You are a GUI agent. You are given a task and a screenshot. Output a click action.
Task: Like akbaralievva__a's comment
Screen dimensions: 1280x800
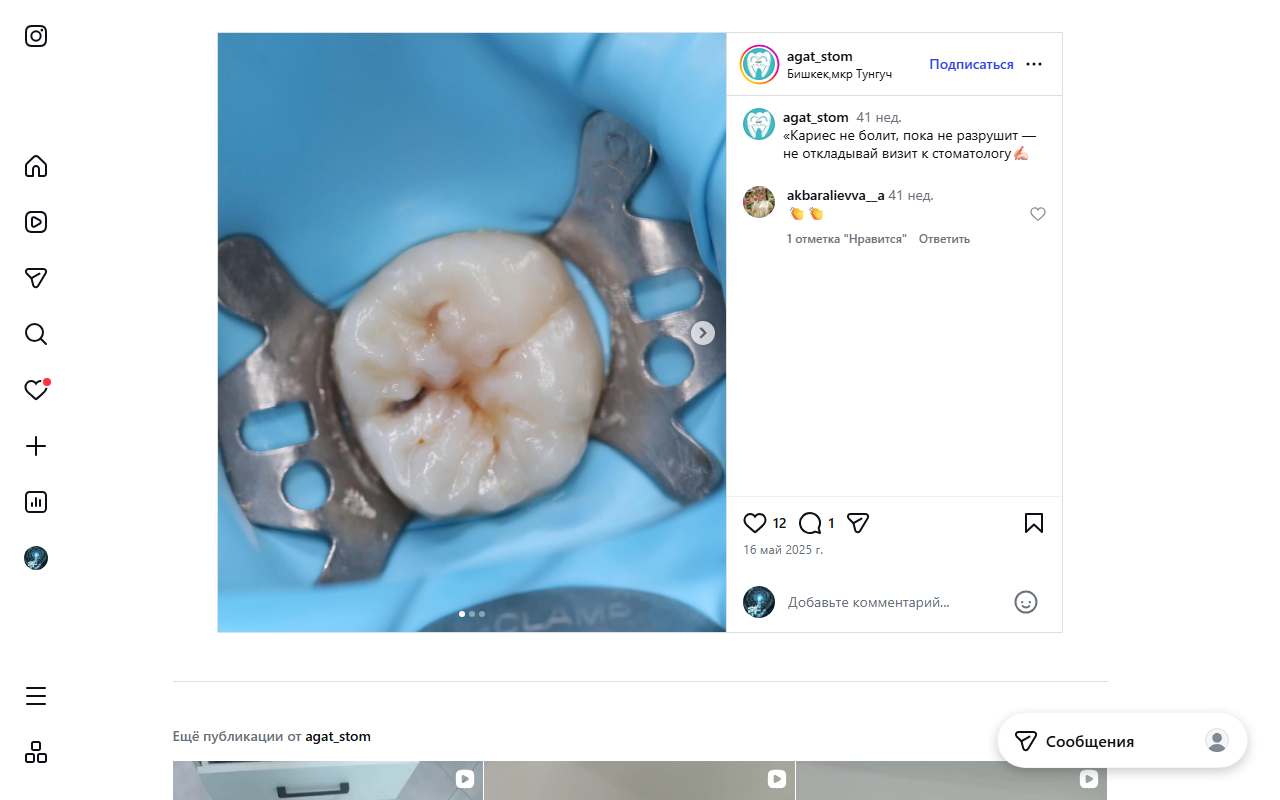(1038, 214)
